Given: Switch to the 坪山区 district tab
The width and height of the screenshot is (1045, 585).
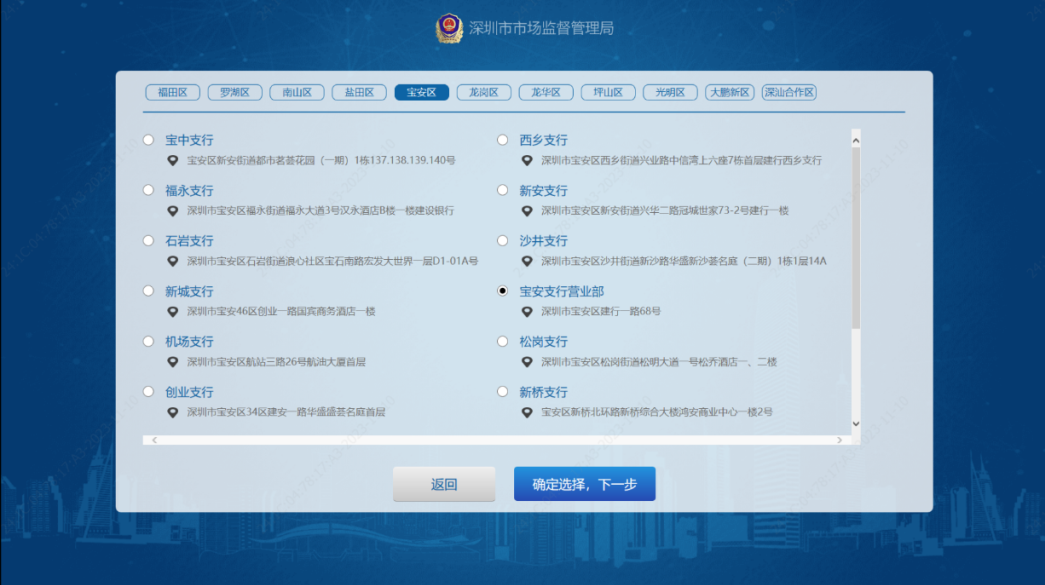Looking at the screenshot, I should click(608, 93).
